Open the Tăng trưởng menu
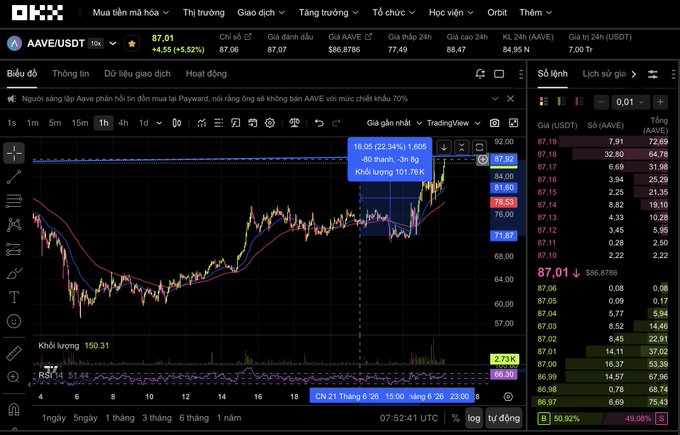Viewport: 680px width, 435px height. coord(328,13)
